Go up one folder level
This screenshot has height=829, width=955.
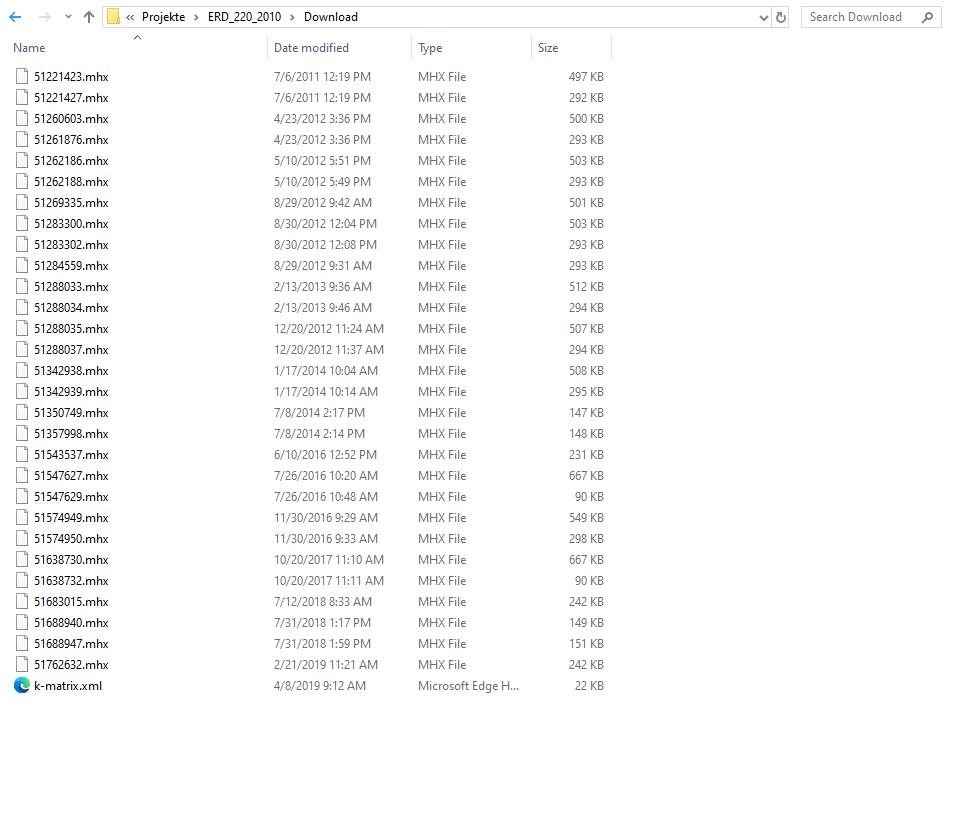coord(89,17)
